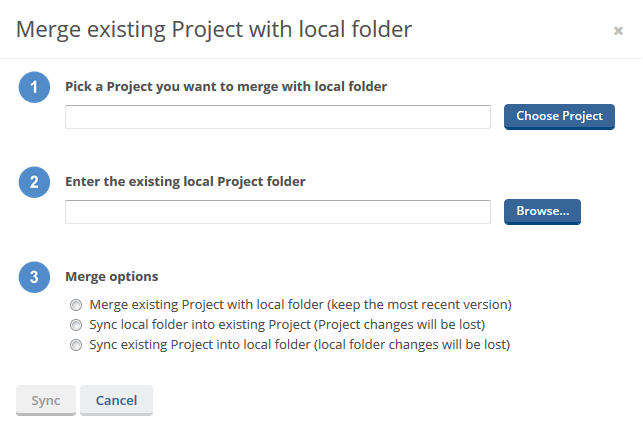Select radio button where Project changes are lost
Screen dimensions: 643x422
click(76, 325)
